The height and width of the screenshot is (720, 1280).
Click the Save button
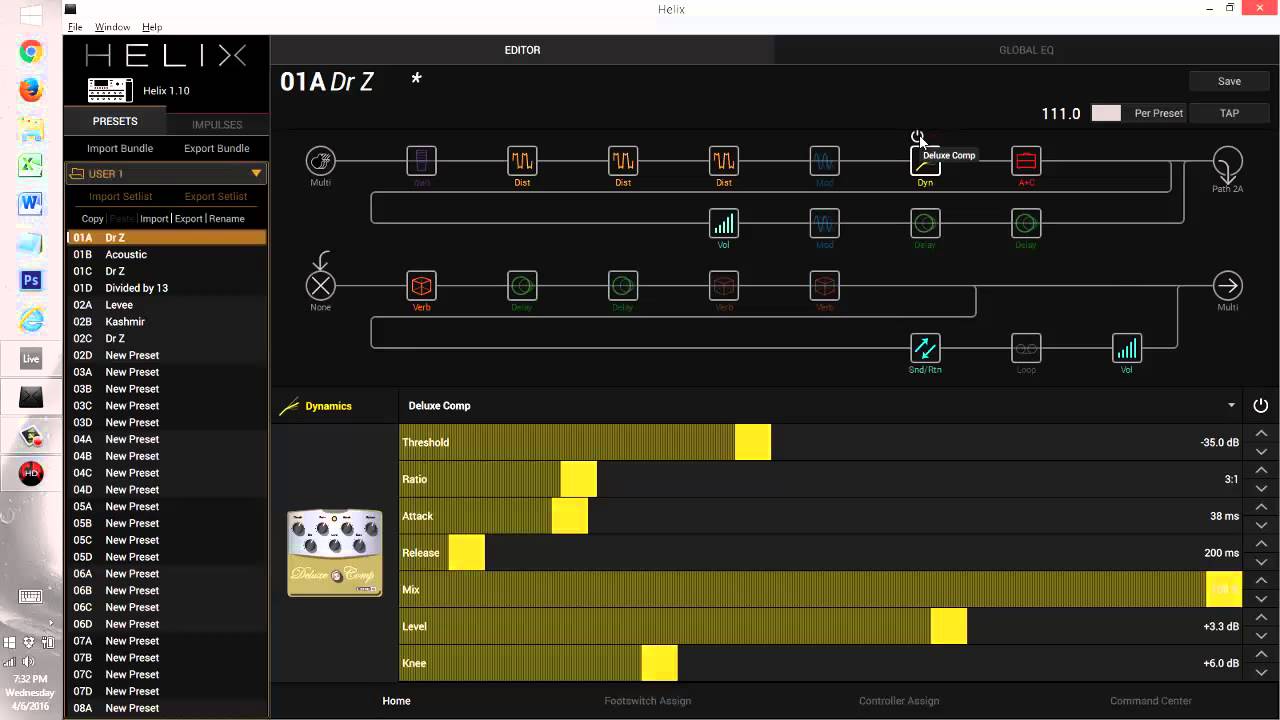1229,81
